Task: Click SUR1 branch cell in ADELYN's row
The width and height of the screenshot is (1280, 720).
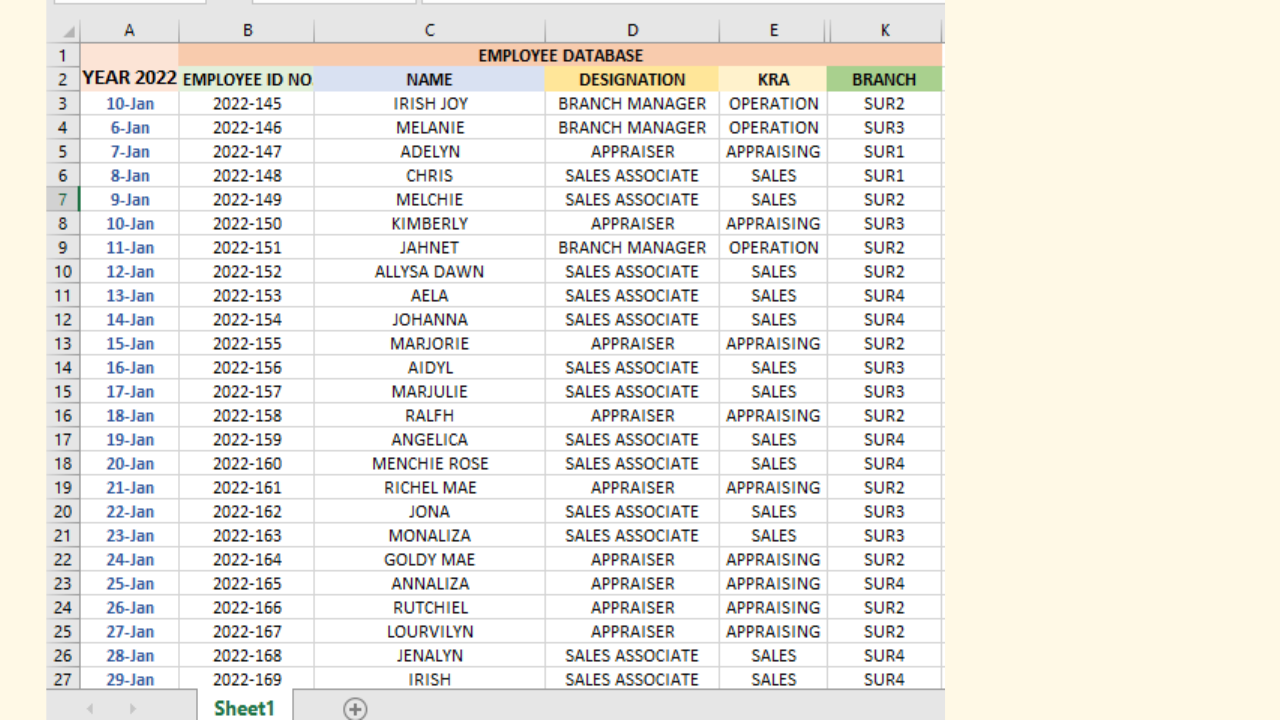Action: click(x=885, y=152)
